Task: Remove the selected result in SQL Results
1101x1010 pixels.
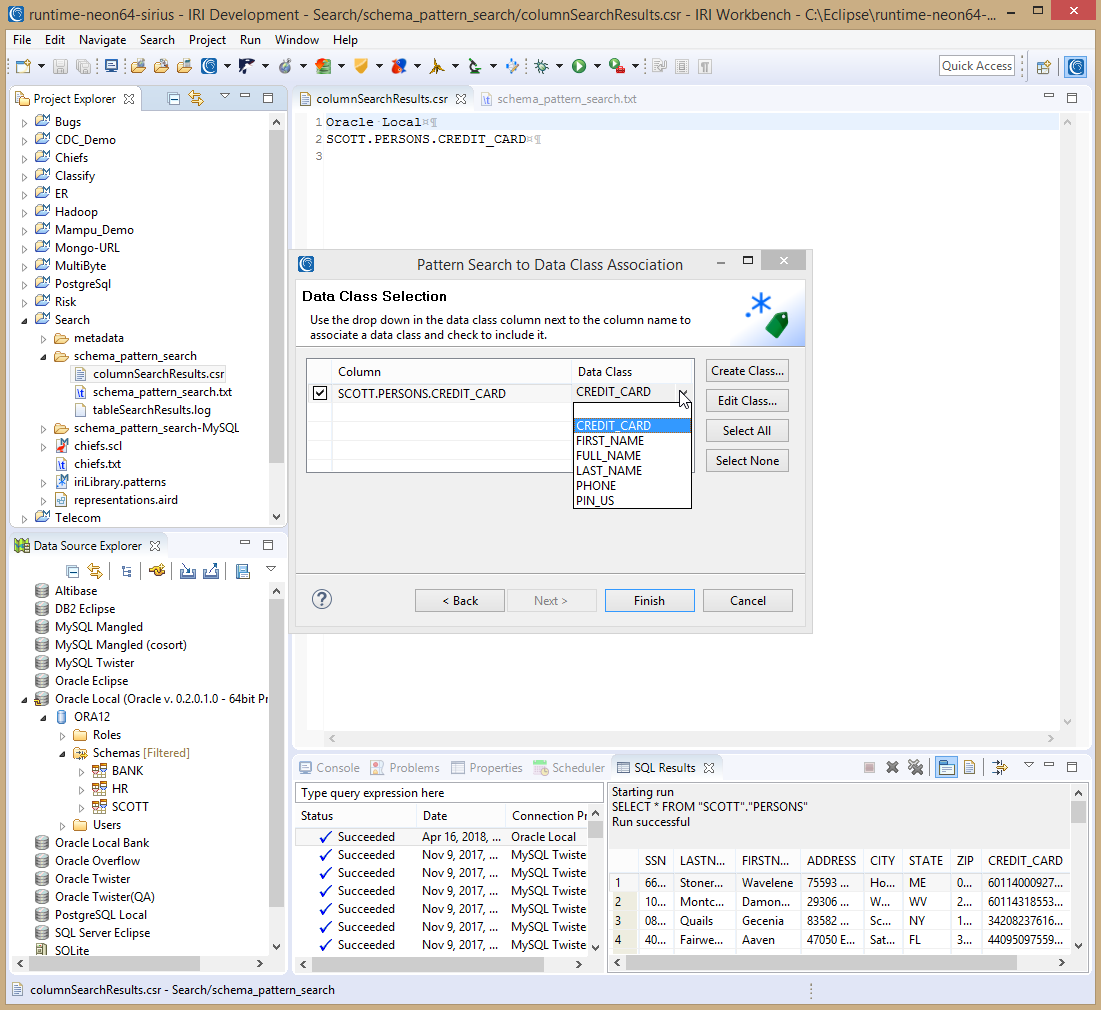Action: (892, 767)
